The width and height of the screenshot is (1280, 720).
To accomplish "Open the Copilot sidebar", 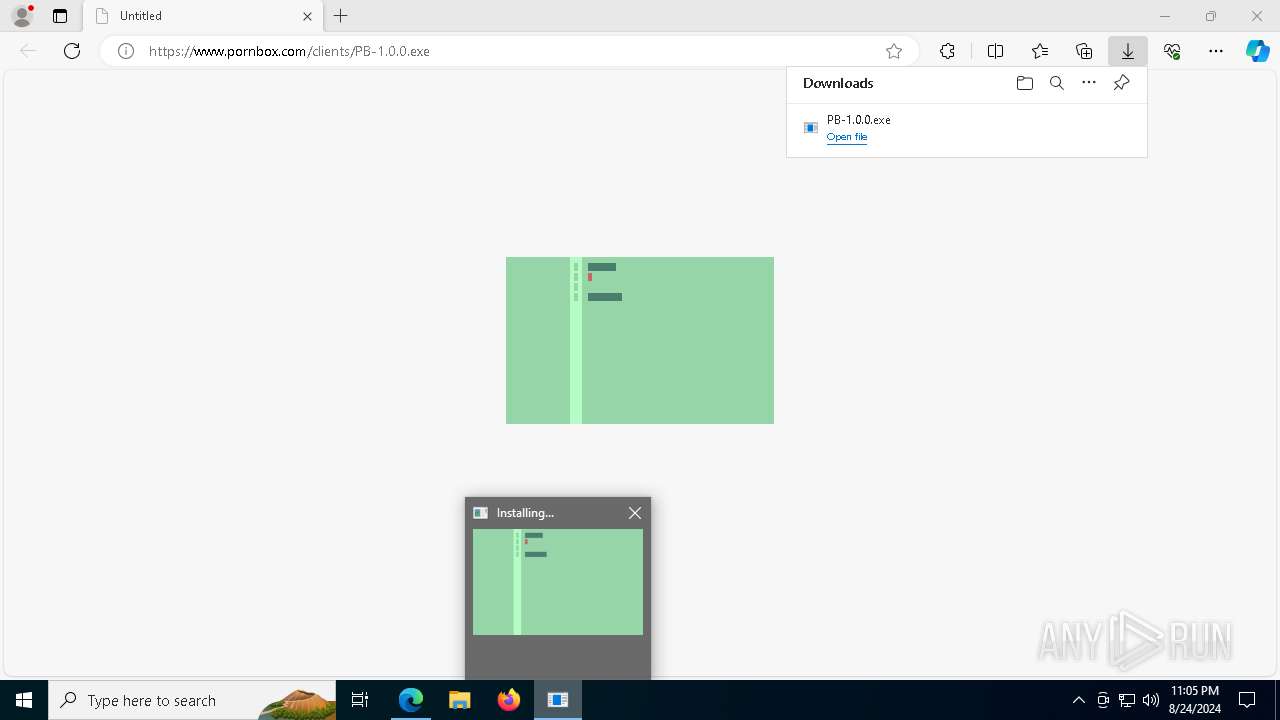I will click(1257, 51).
